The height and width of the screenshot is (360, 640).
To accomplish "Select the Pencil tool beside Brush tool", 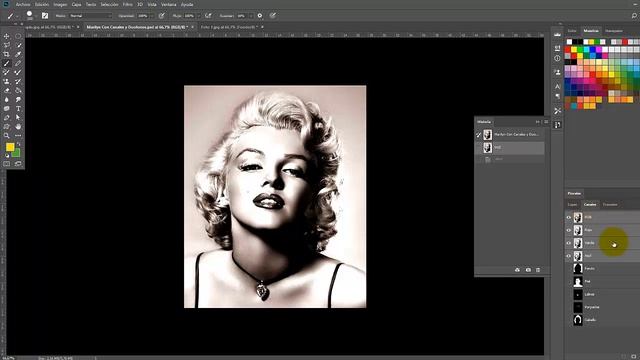I will click(18, 63).
